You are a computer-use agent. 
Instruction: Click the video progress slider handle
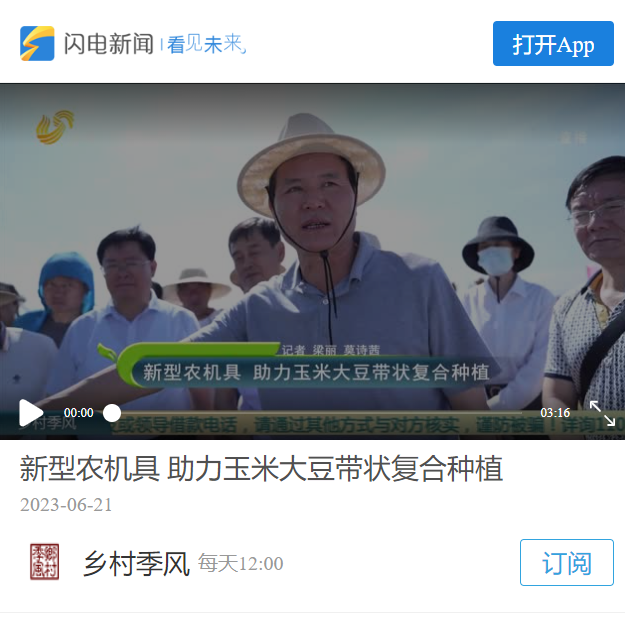(x=112, y=413)
